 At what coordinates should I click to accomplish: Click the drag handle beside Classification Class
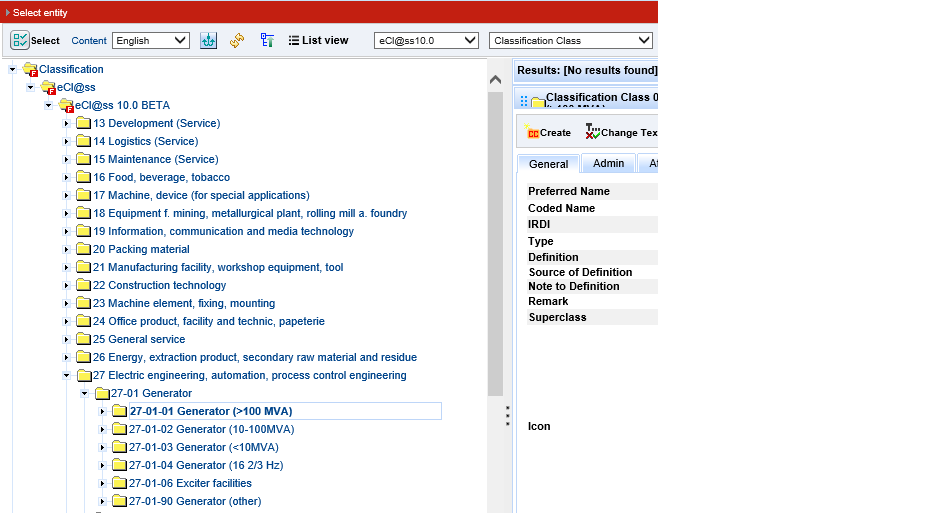pos(524,101)
